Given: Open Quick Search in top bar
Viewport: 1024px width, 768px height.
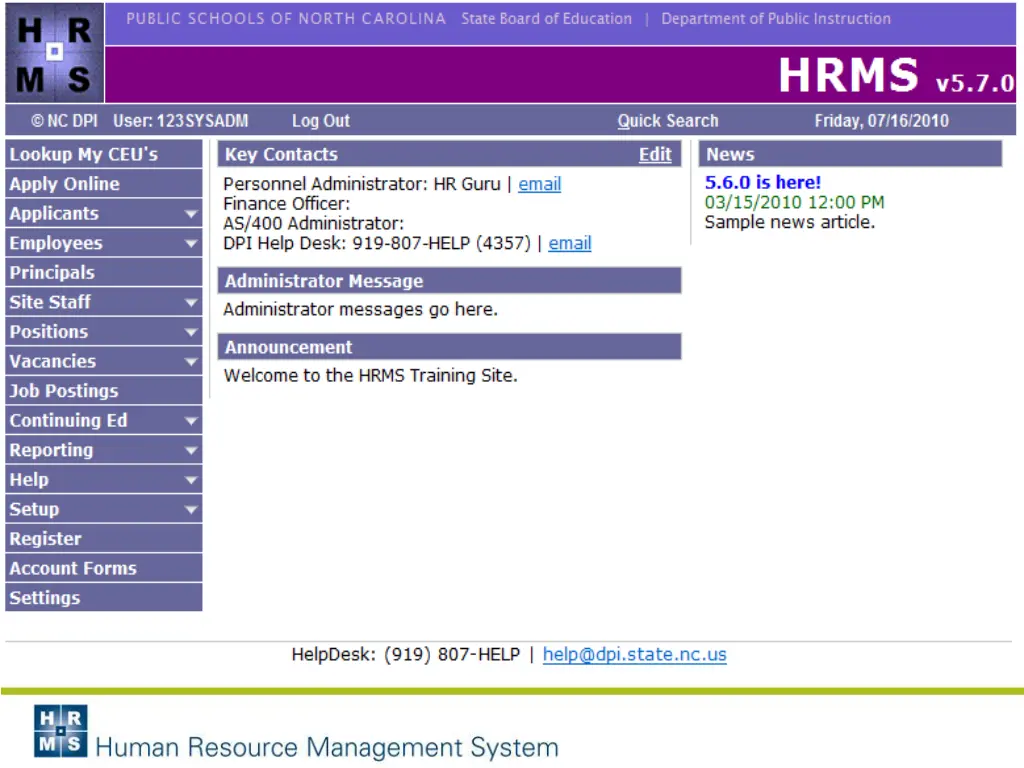Looking at the screenshot, I should 667,121.
